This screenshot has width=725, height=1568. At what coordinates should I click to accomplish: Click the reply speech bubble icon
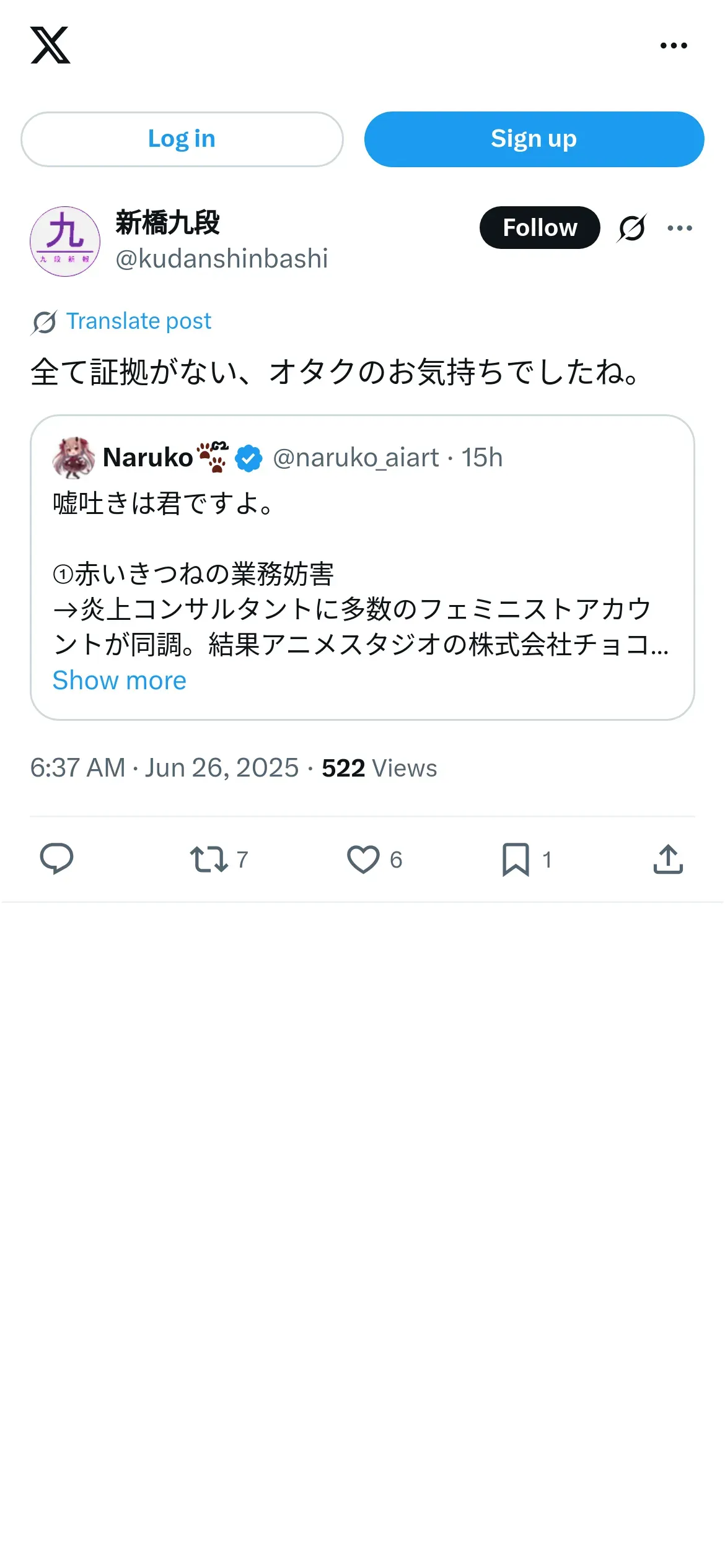56,859
